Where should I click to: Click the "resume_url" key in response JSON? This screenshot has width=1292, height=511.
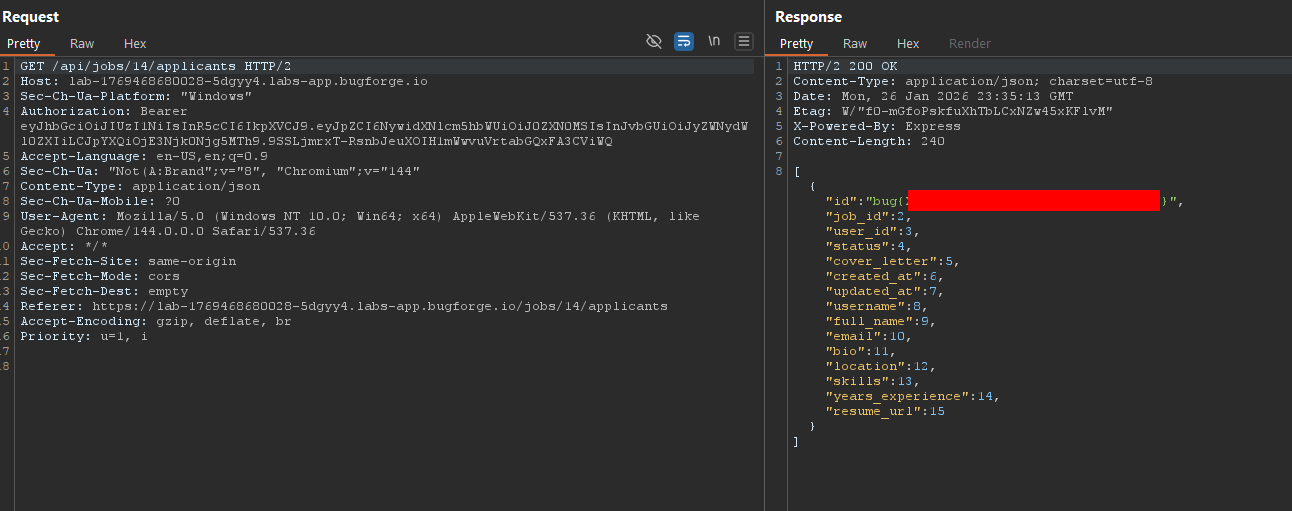click(870, 411)
